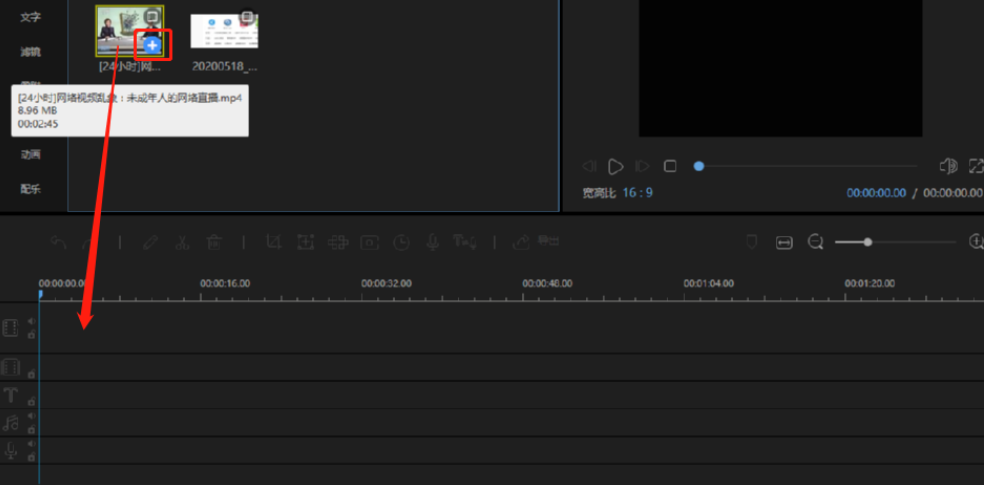984x485 pixels.
Task: Click the preview progress slider handle
Action: pyautogui.click(x=698, y=166)
